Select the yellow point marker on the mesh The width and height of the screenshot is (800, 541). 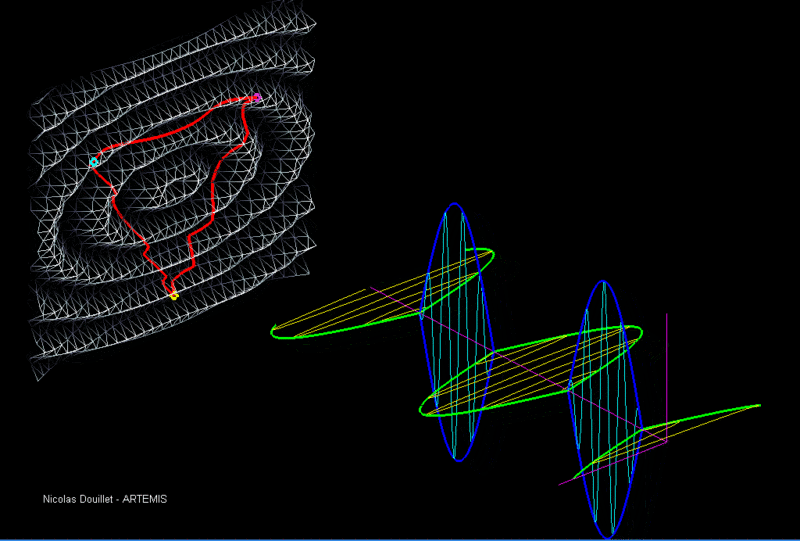click(174, 295)
